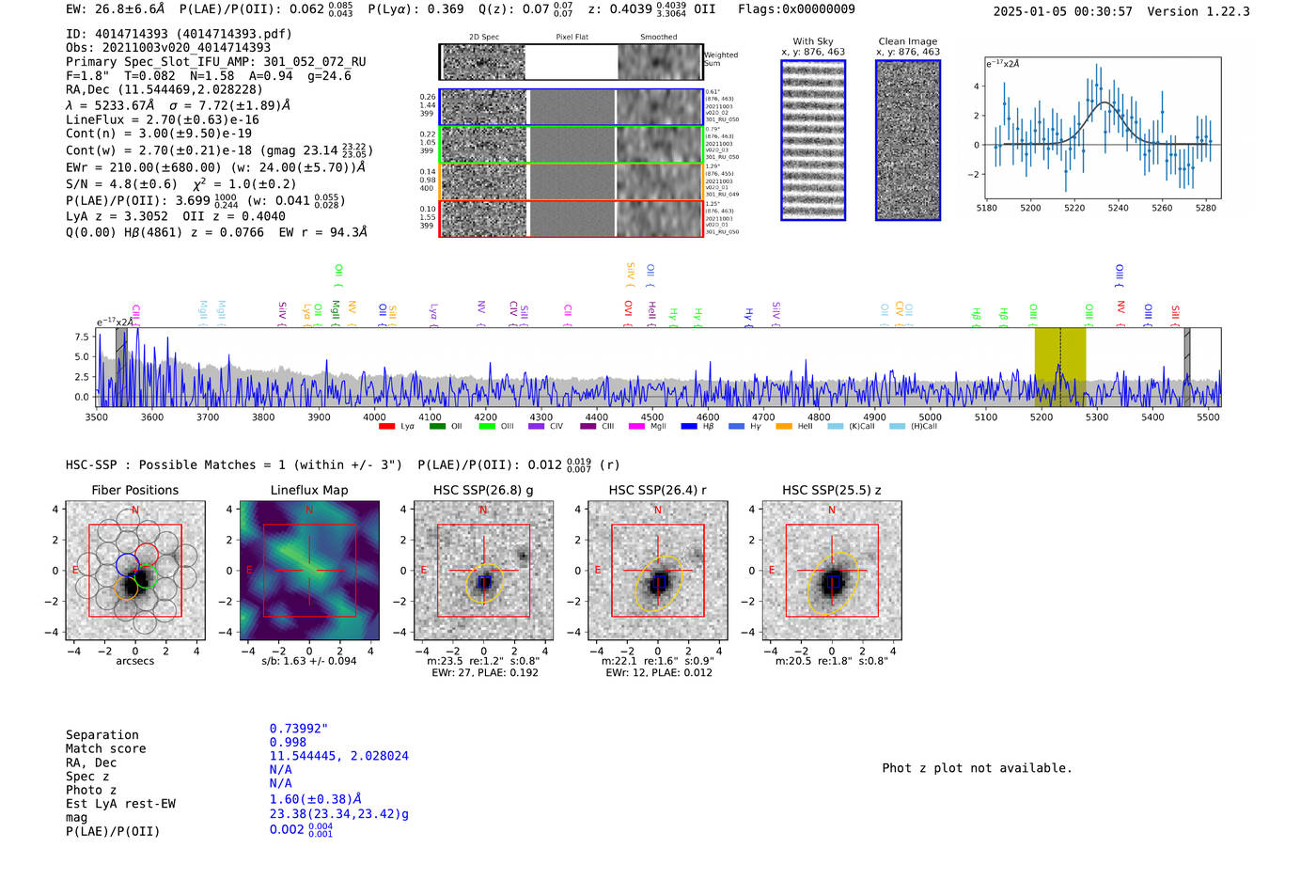The width and height of the screenshot is (1316, 896).
Task: Click the 'Est LyA rest-EW' row label
Action: (120, 804)
